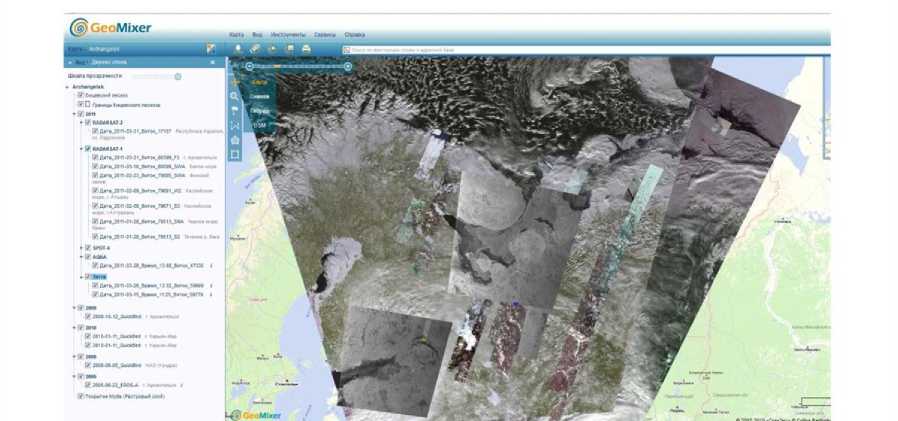Collapse the 2011 year group
This screenshot has height=421, width=898.
(74, 114)
